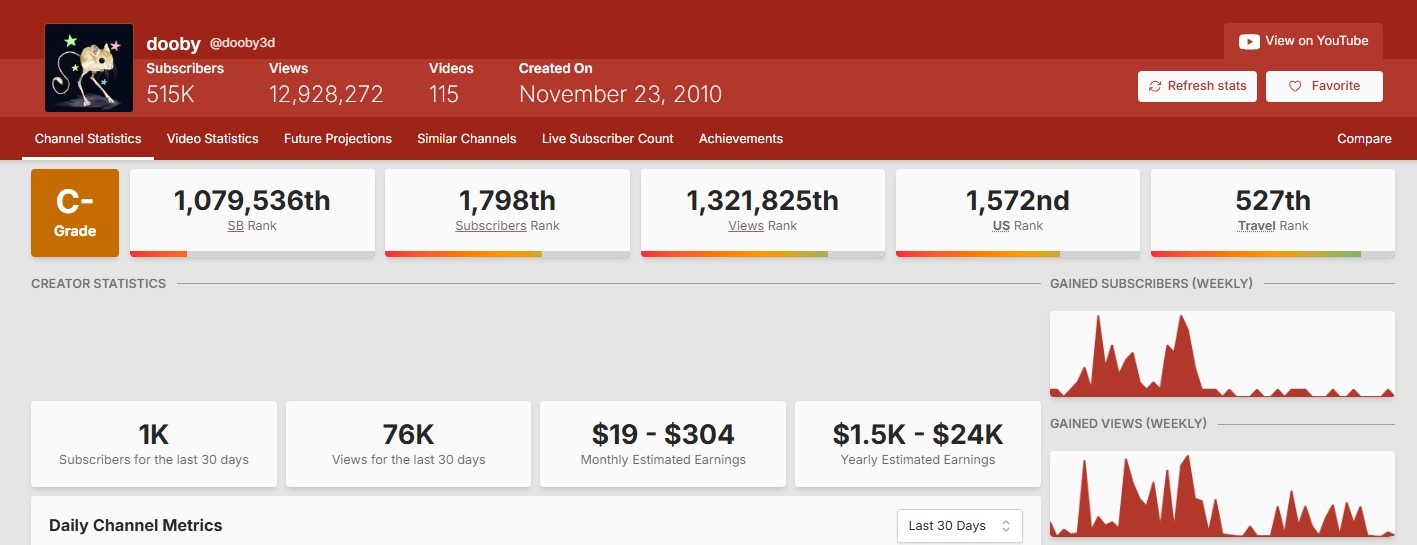The height and width of the screenshot is (545, 1417).
Task: Click the Daily Channel Metrics heading
Action: pos(136,525)
